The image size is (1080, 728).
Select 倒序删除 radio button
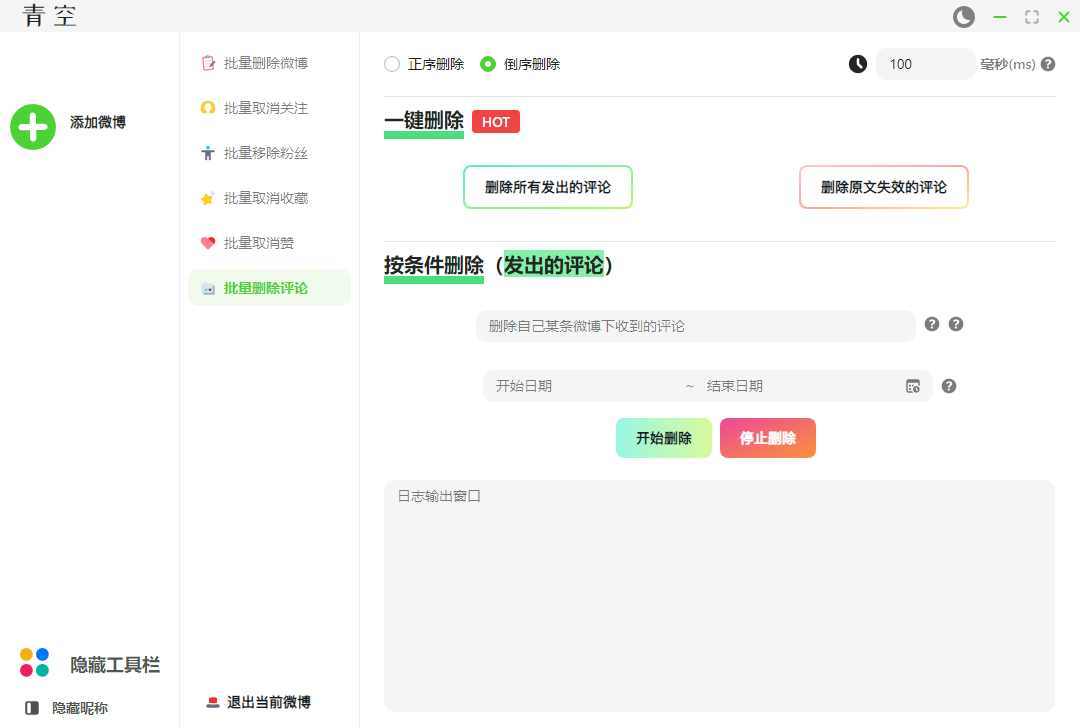[x=488, y=64]
